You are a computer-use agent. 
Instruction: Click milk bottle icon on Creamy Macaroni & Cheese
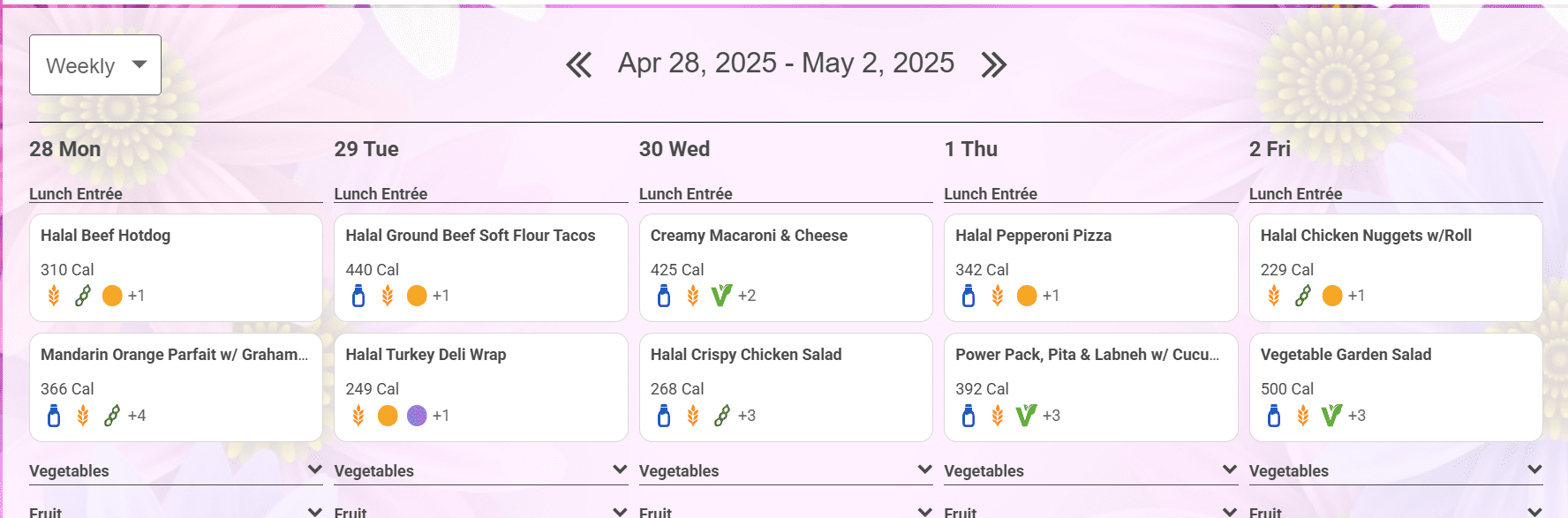point(664,296)
